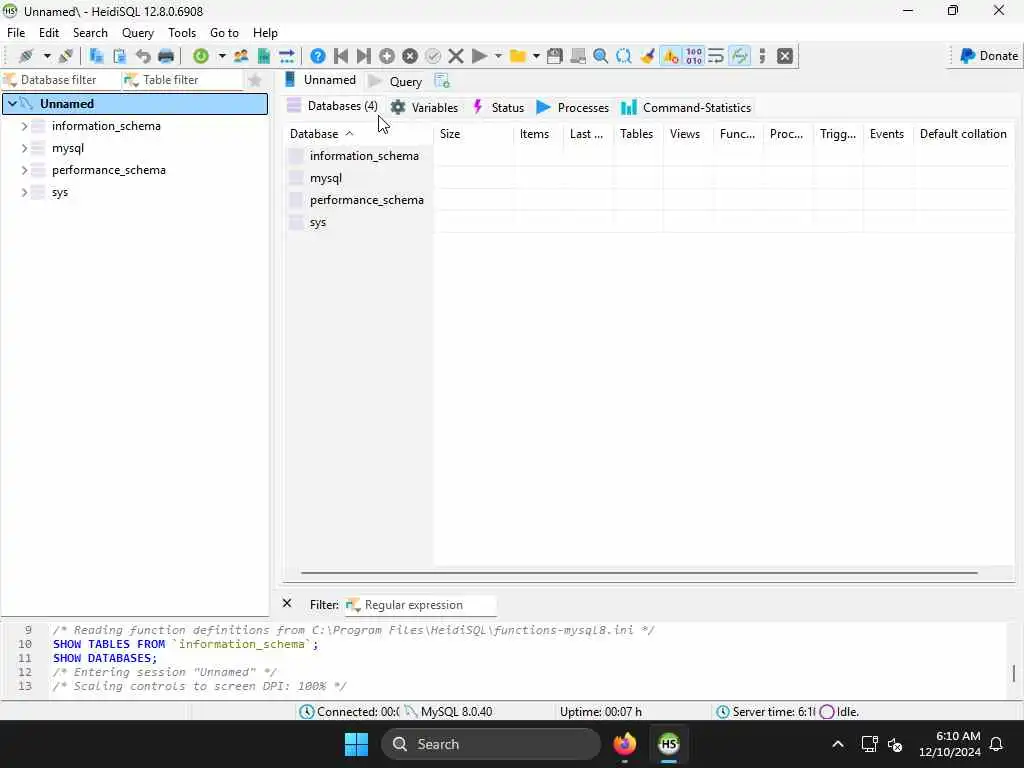The width and height of the screenshot is (1024, 768).
Task: Click the Table filter field
Action: pyautogui.click(x=183, y=80)
